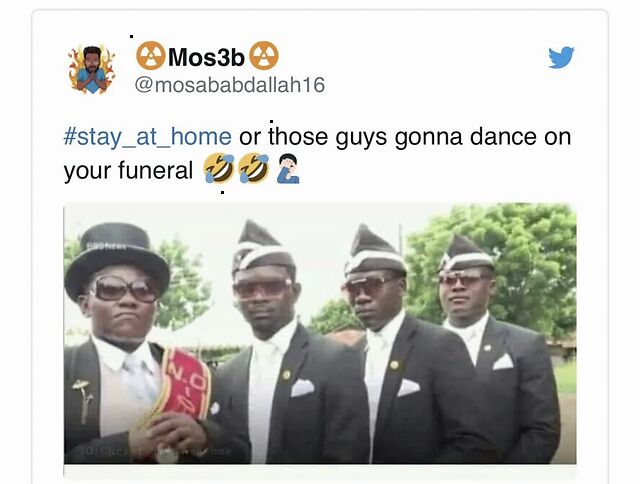
Task: Click the Mos3b display name
Action: click(x=207, y=57)
